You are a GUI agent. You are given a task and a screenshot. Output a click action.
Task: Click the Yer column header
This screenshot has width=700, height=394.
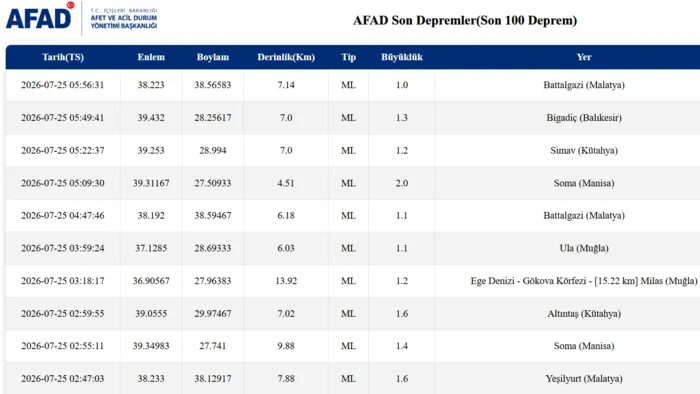[x=584, y=57]
